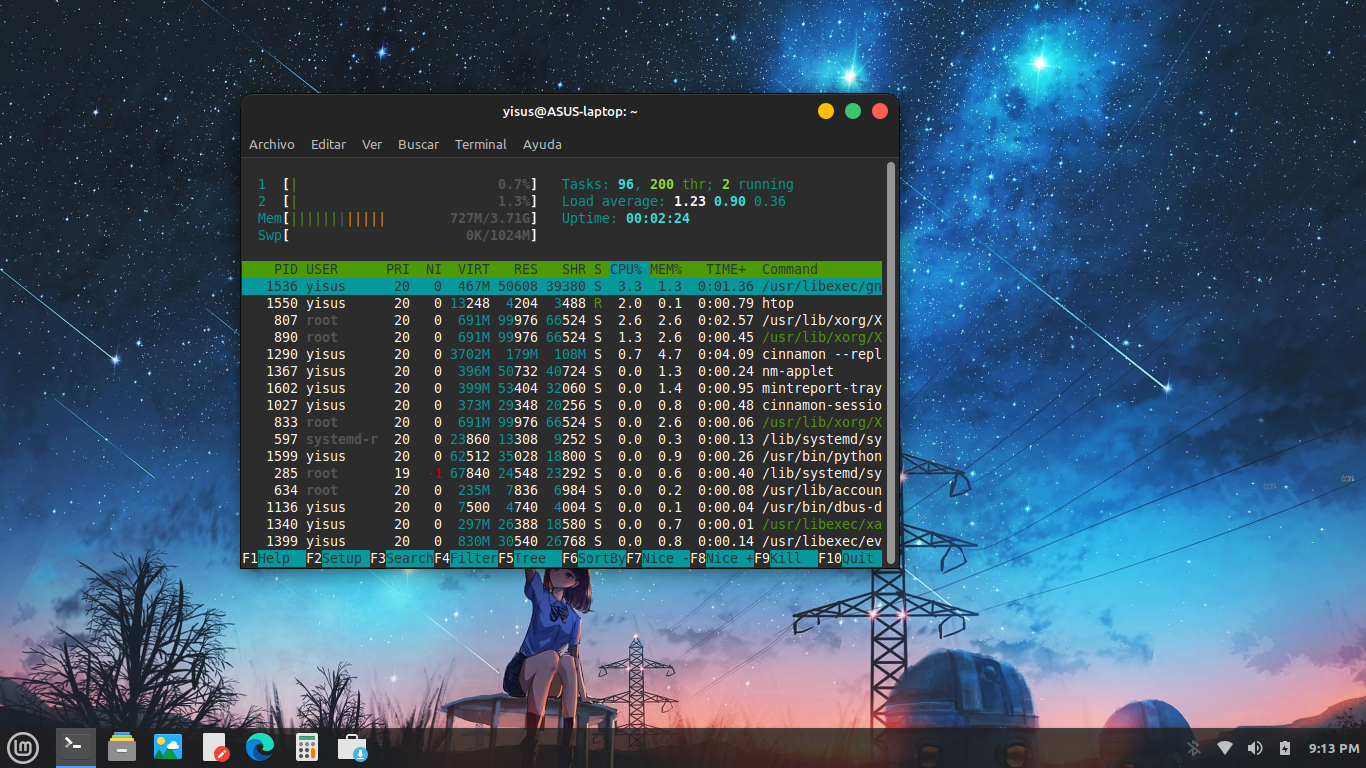Select the htop process row PID 1550
This screenshot has width=1366, height=768.
pyautogui.click(x=562, y=303)
